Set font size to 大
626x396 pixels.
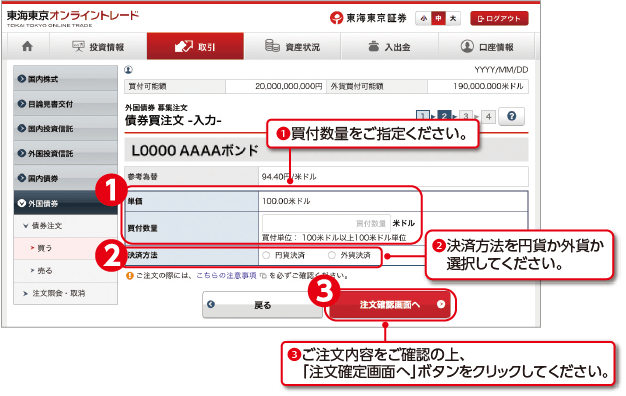453,18
